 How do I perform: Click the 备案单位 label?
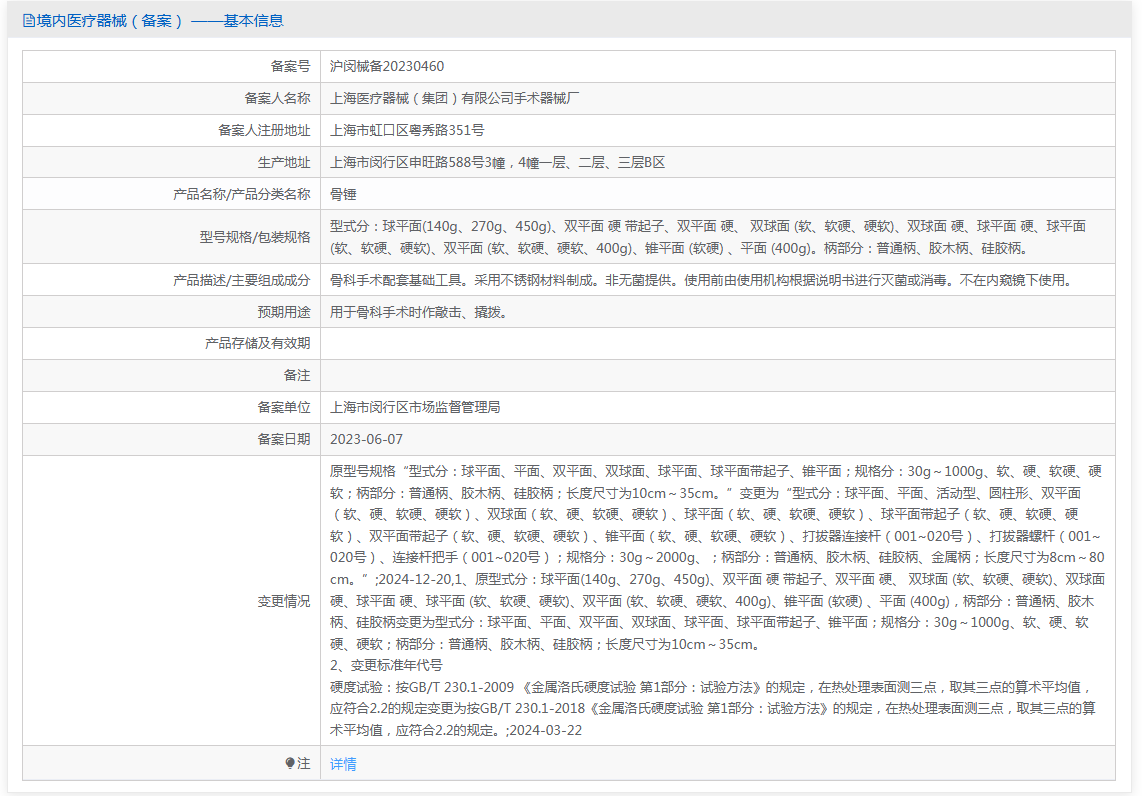click(284, 407)
